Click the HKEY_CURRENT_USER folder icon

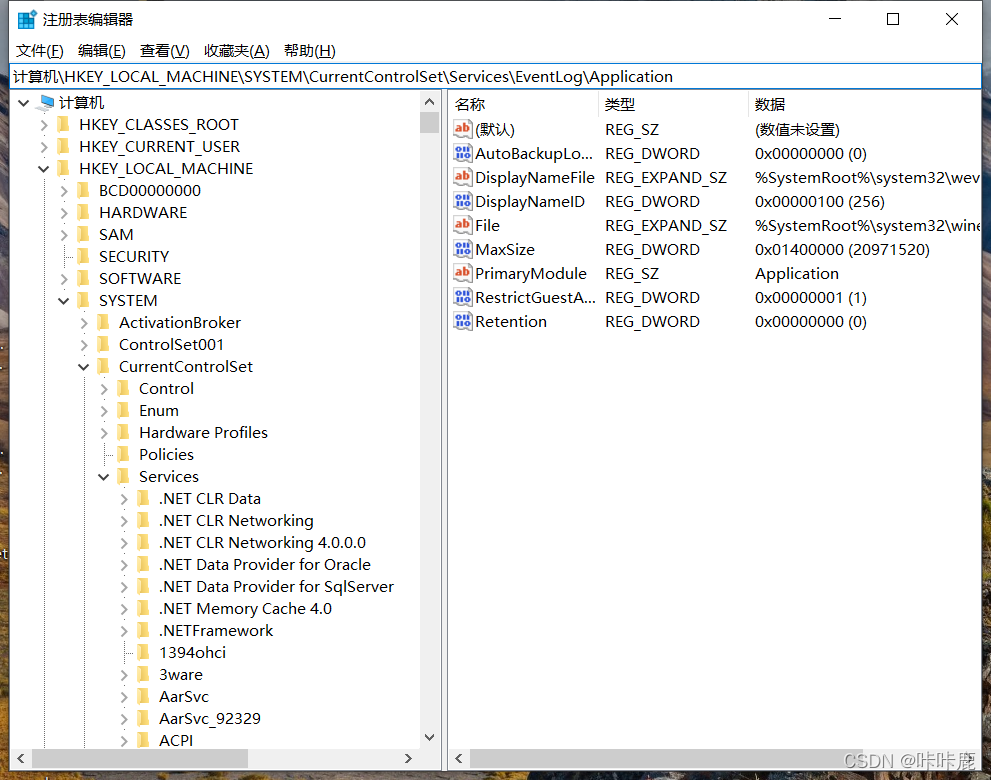64,147
